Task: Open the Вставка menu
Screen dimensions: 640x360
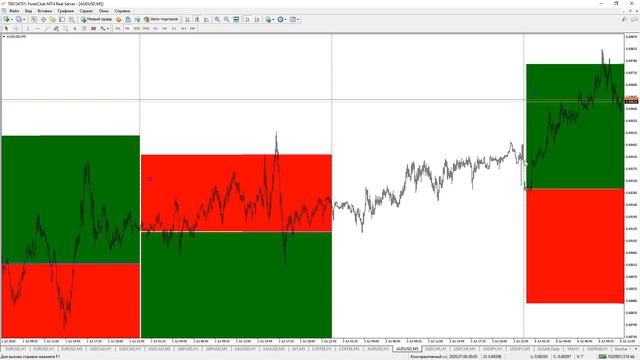Action: [x=44, y=11]
